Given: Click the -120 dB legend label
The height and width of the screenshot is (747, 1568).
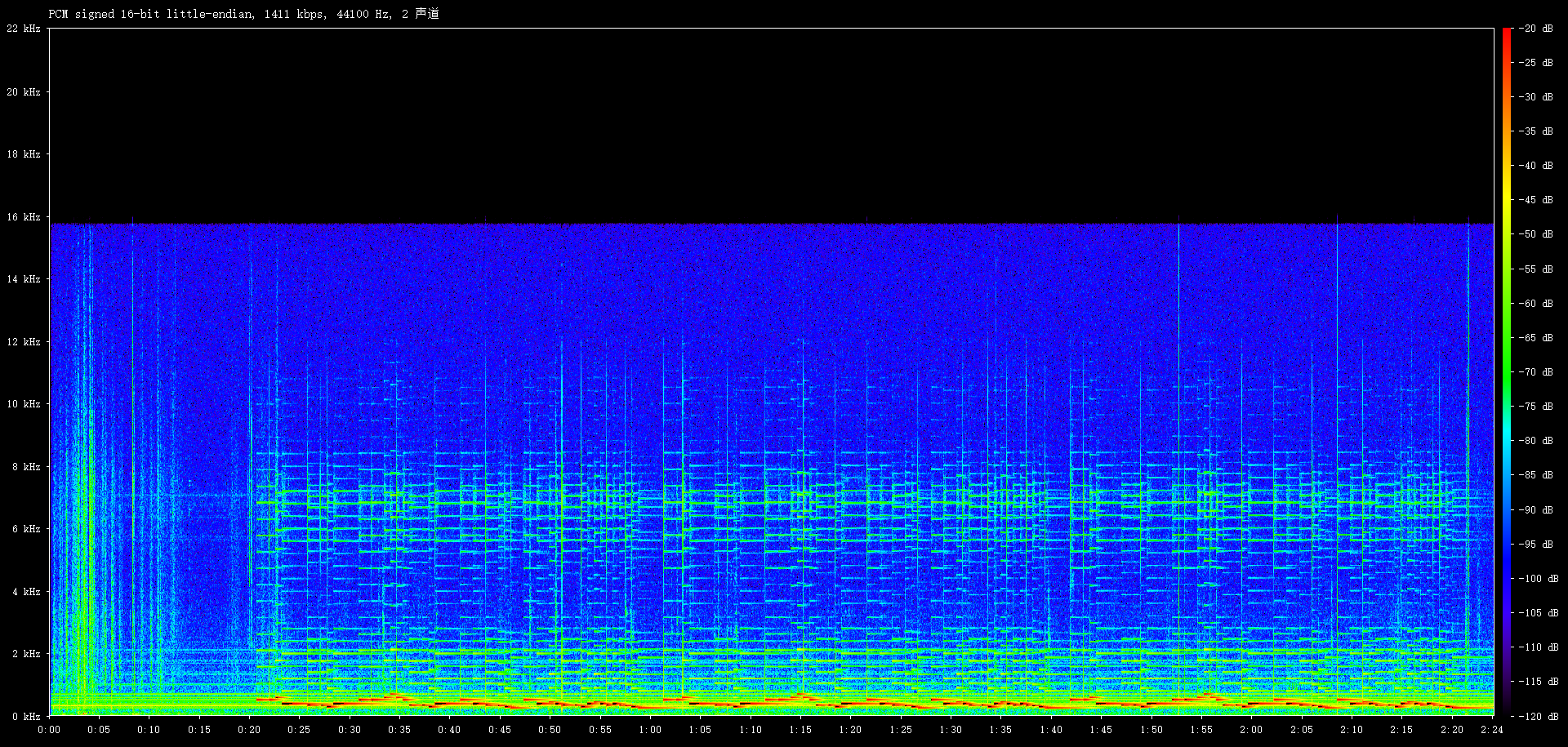Looking at the screenshot, I should click(1536, 717).
